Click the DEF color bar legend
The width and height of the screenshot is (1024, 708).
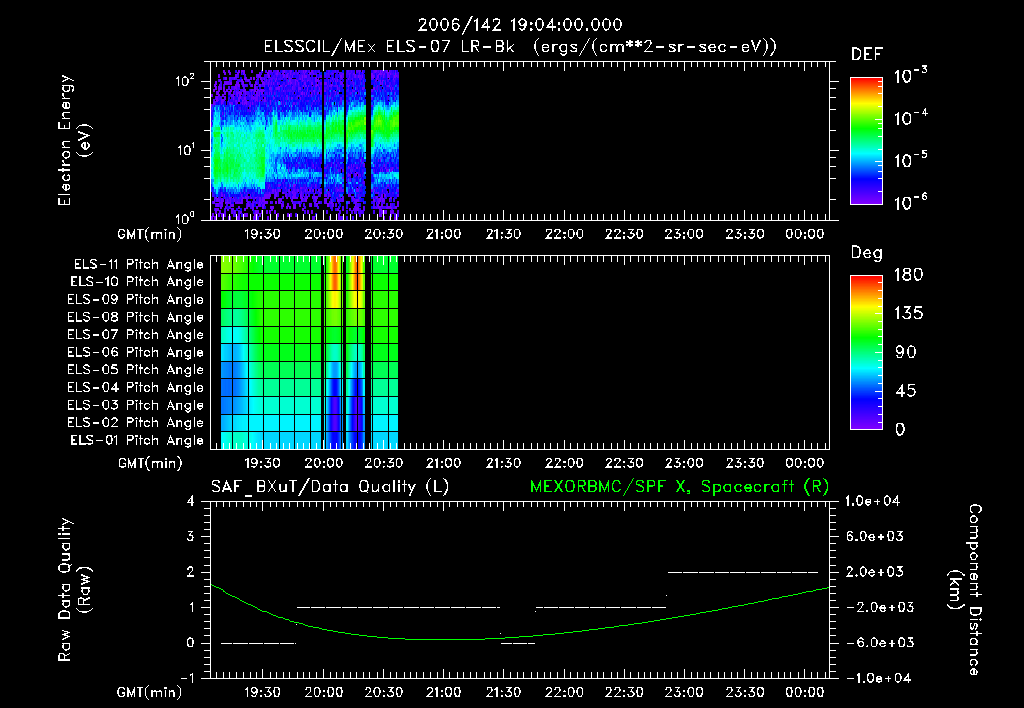pos(866,141)
